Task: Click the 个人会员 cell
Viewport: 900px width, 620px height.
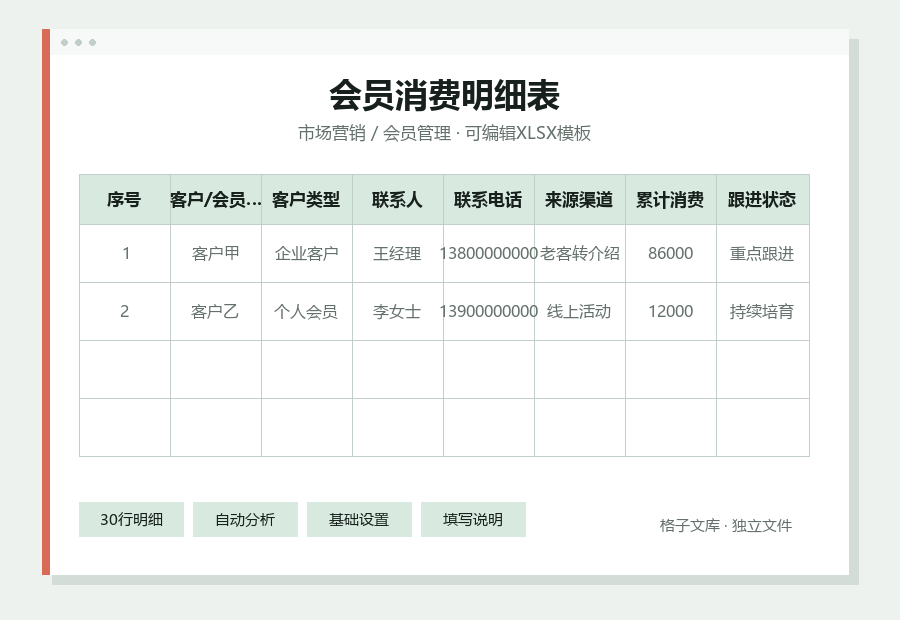Action: pos(307,311)
